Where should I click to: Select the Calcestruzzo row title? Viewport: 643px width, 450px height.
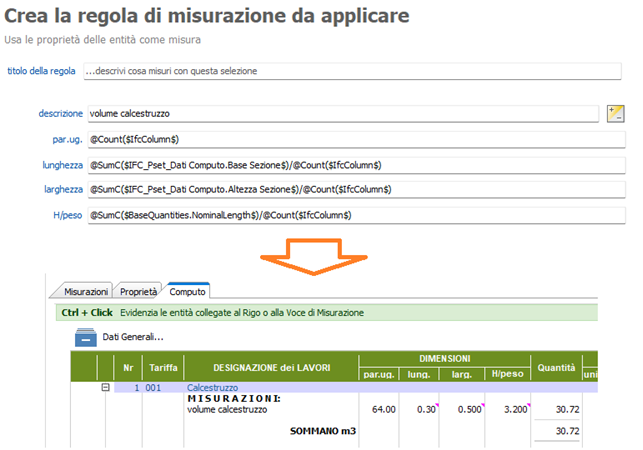point(214,387)
